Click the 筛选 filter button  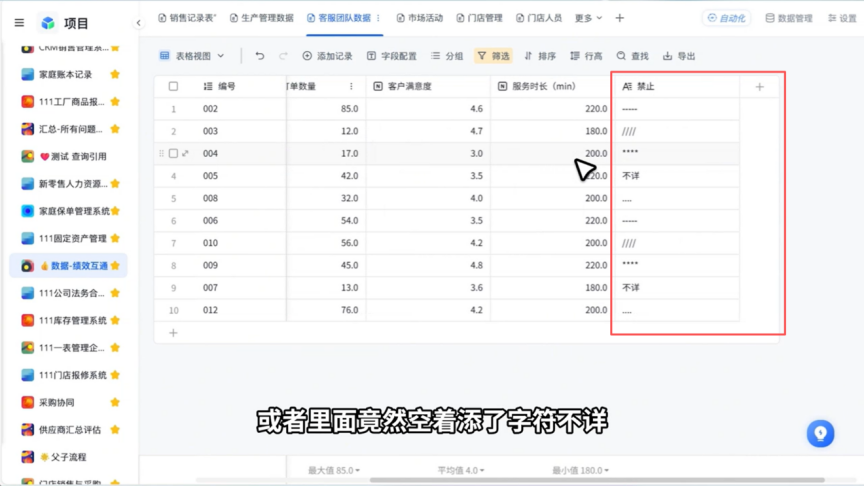[x=493, y=56]
